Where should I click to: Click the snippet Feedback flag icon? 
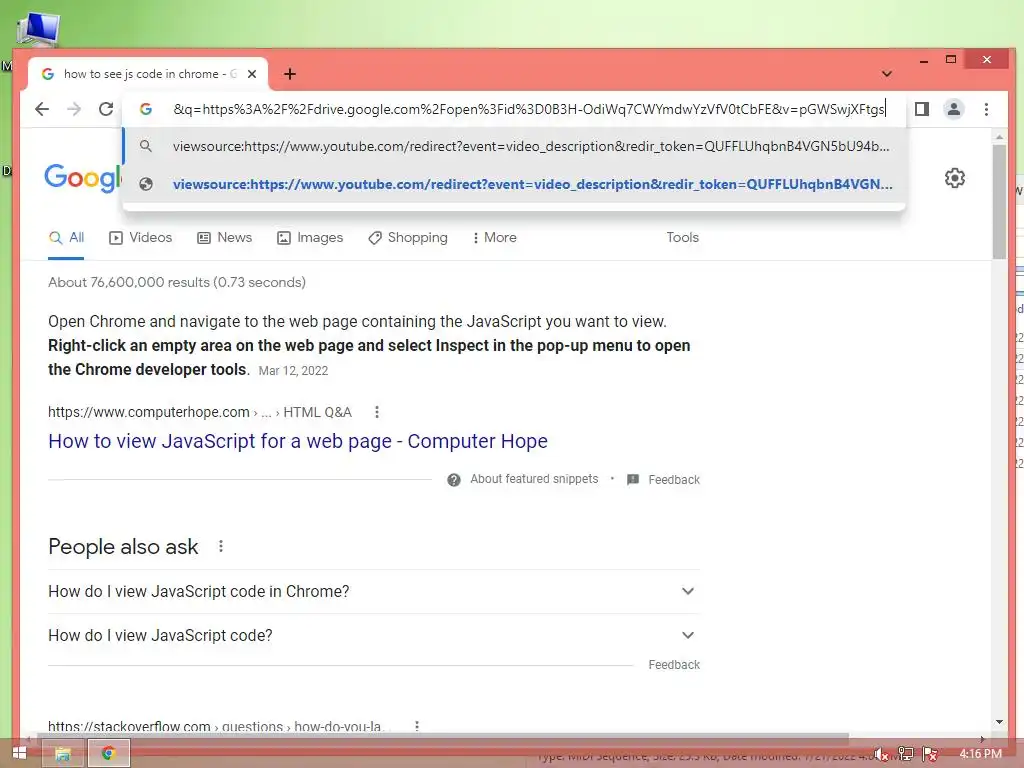[632, 480]
